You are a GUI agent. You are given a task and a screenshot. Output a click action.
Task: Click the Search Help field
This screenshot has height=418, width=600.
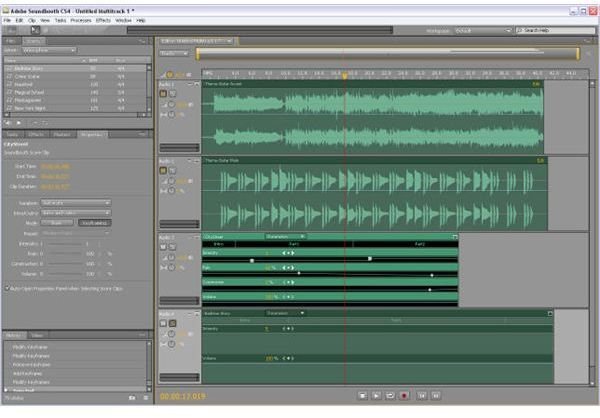555,30
